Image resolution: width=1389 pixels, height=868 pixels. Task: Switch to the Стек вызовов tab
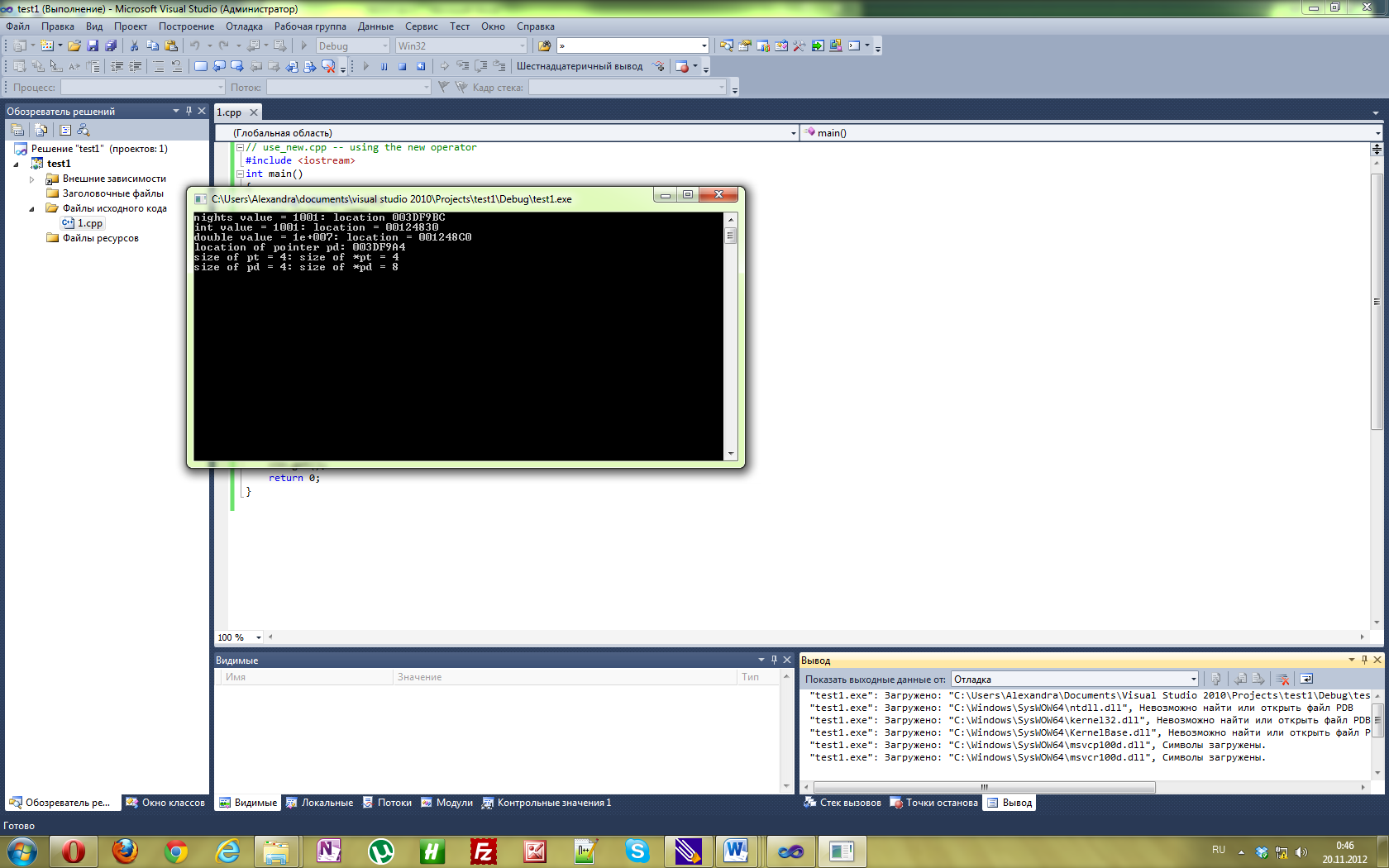[842, 803]
